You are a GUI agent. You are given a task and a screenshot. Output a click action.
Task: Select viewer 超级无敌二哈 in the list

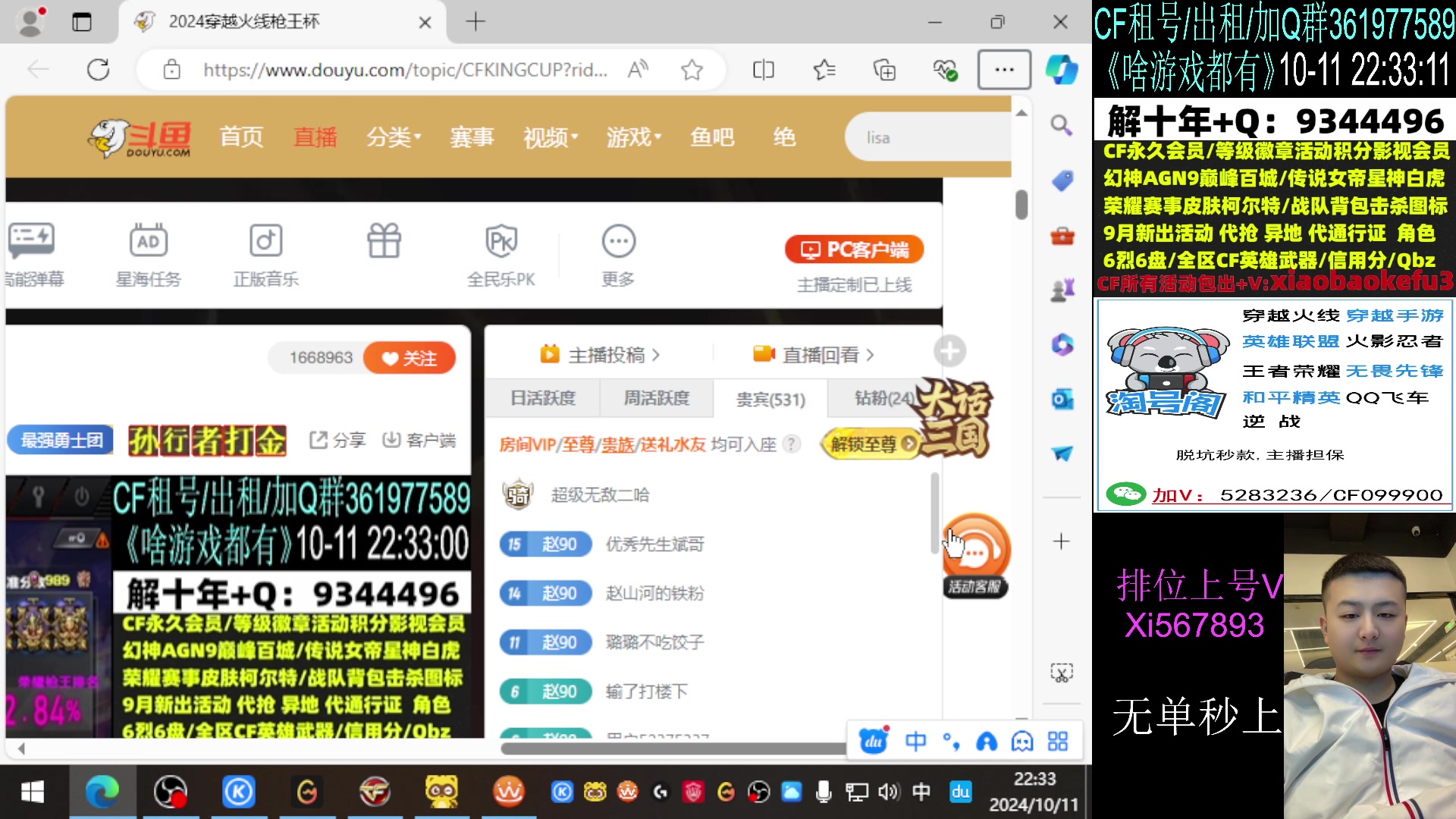601,495
